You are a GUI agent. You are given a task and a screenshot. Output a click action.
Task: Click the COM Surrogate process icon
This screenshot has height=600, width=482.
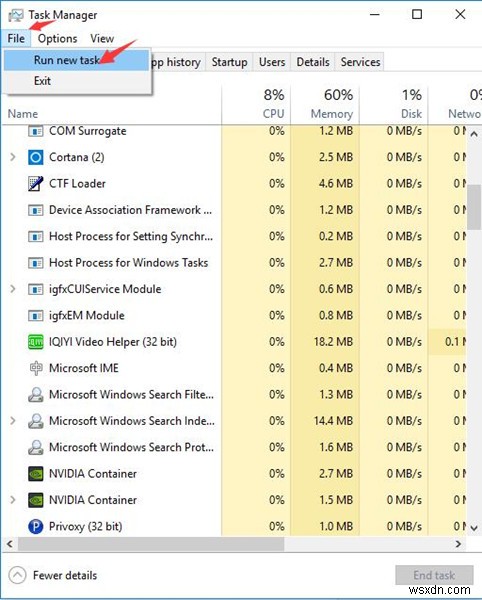pos(36,131)
